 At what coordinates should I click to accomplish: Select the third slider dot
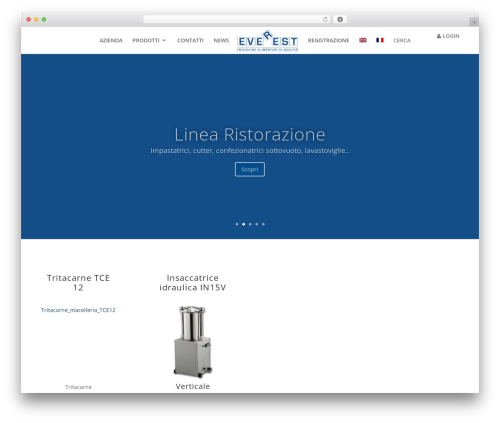point(250,224)
